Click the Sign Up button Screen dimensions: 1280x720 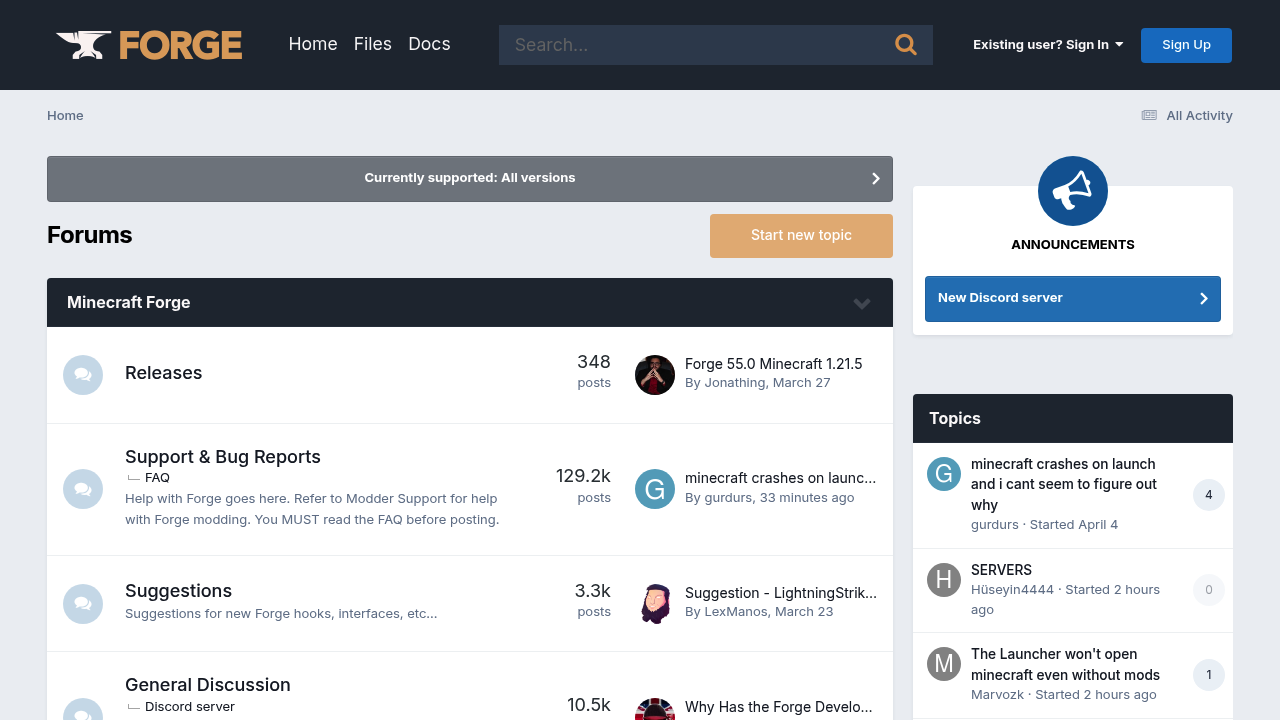point(1186,45)
